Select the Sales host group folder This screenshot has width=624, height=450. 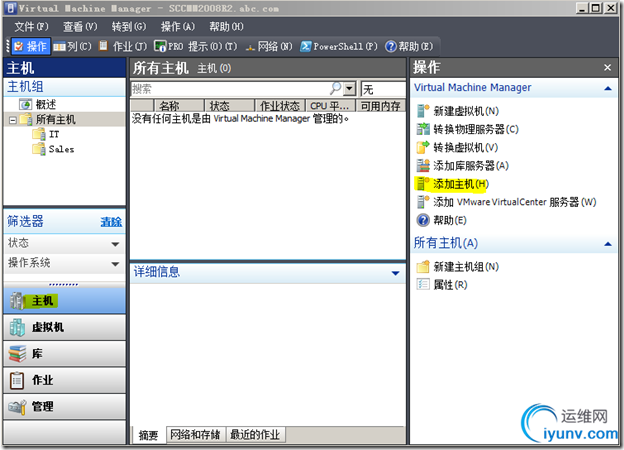[53, 149]
